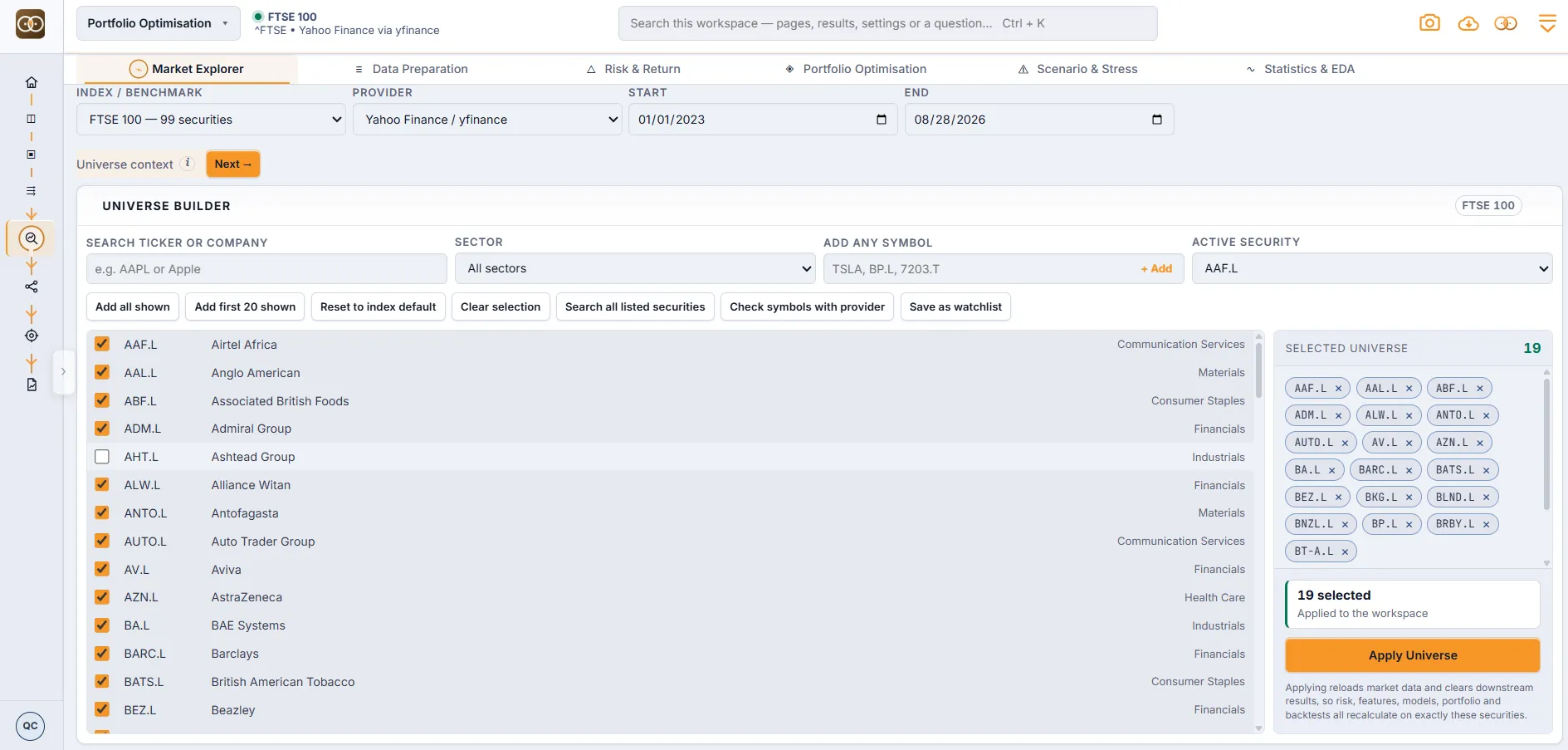This screenshot has width=1568, height=750.
Task: Open the END date calendar picker icon
Action: click(x=1157, y=120)
